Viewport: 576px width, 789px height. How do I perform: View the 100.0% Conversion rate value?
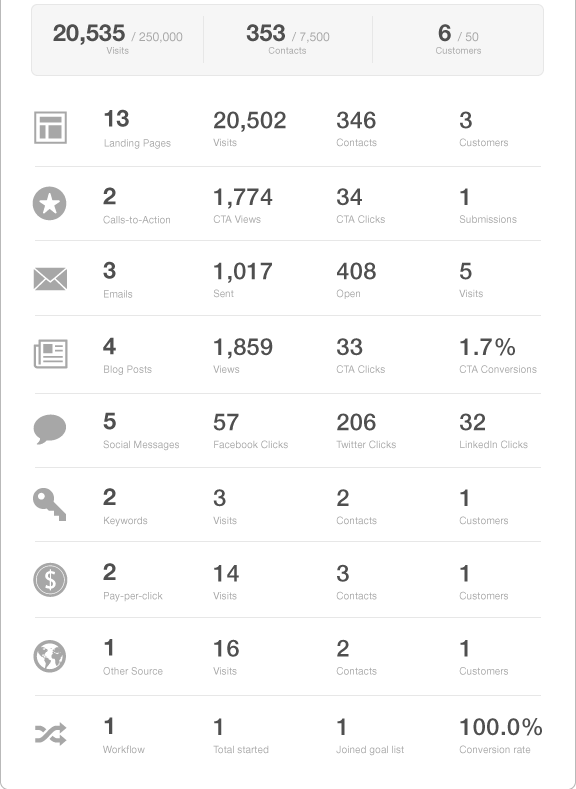[501, 736]
